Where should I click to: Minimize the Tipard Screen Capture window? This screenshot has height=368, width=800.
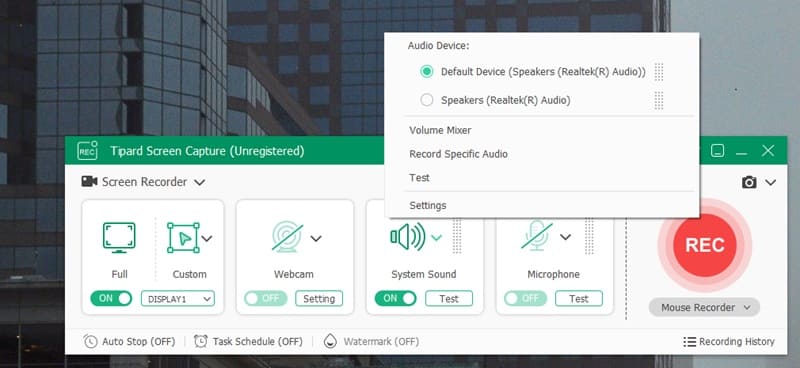[742, 152]
